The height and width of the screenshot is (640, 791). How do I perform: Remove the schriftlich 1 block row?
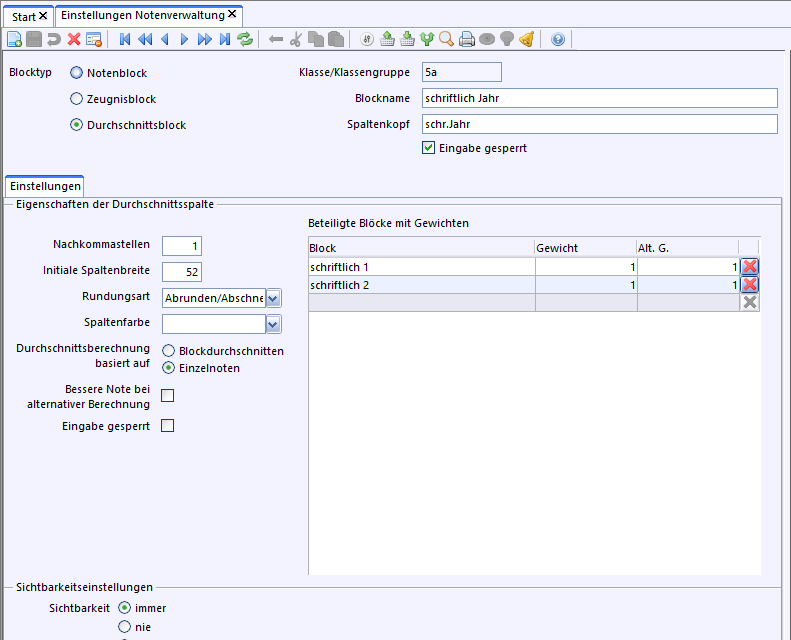(749, 266)
